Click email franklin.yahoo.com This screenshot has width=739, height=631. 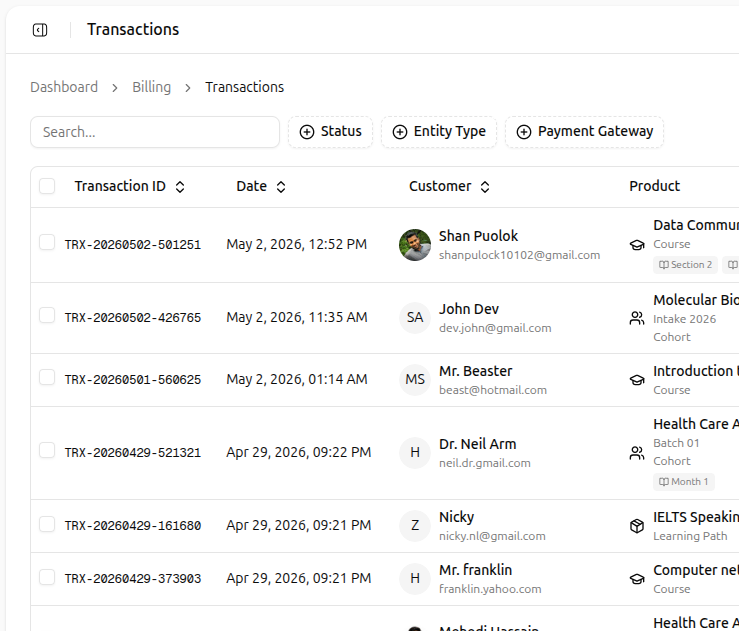(490, 589)
